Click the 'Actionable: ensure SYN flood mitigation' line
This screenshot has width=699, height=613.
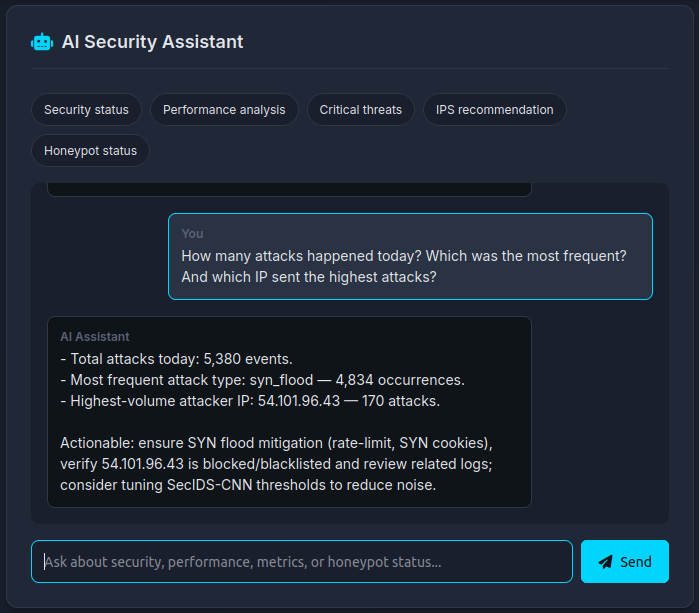point(276,443)
